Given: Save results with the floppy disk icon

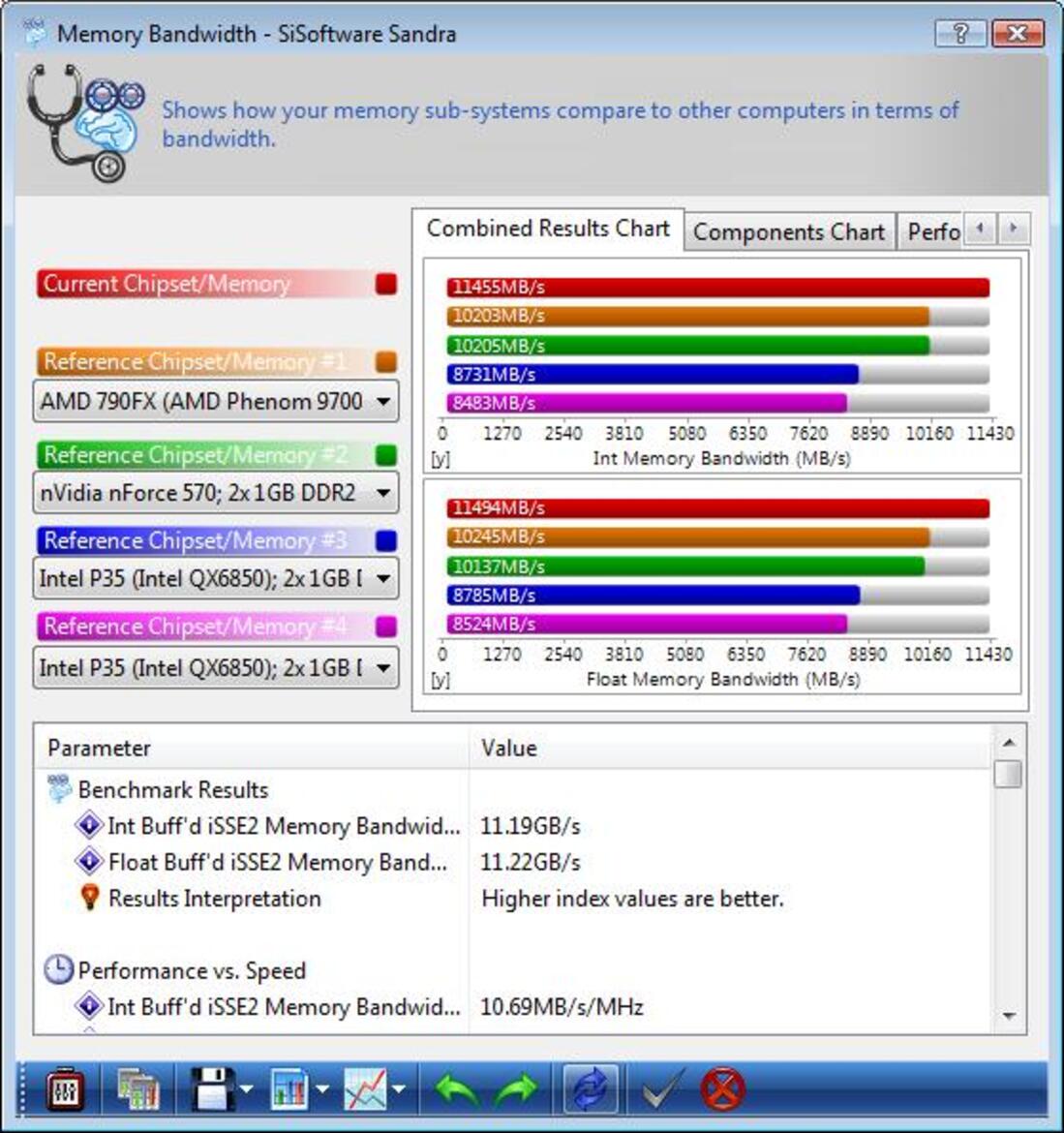Looking at the screenshot, I should (212, 1089).
